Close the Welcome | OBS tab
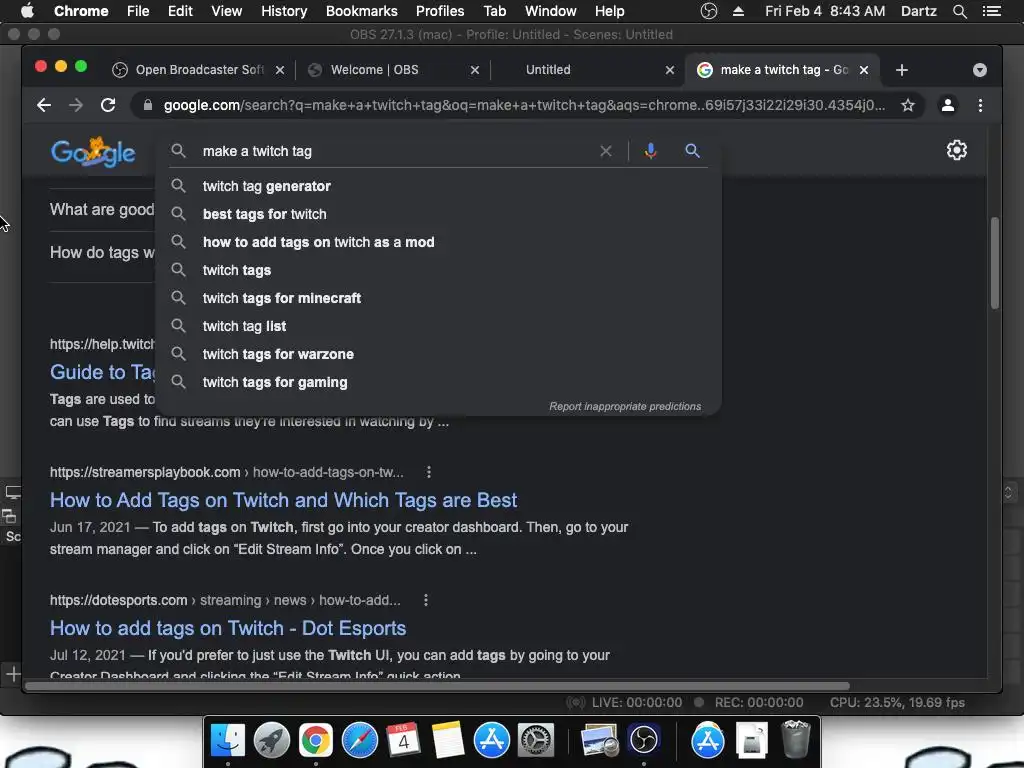The height and width of the screenshot is (768, 1024). [x=475, y=70]
